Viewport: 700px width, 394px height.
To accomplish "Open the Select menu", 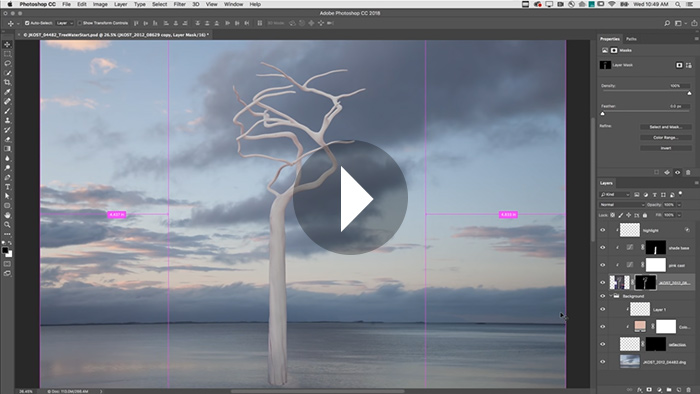I will coord(159,4).
